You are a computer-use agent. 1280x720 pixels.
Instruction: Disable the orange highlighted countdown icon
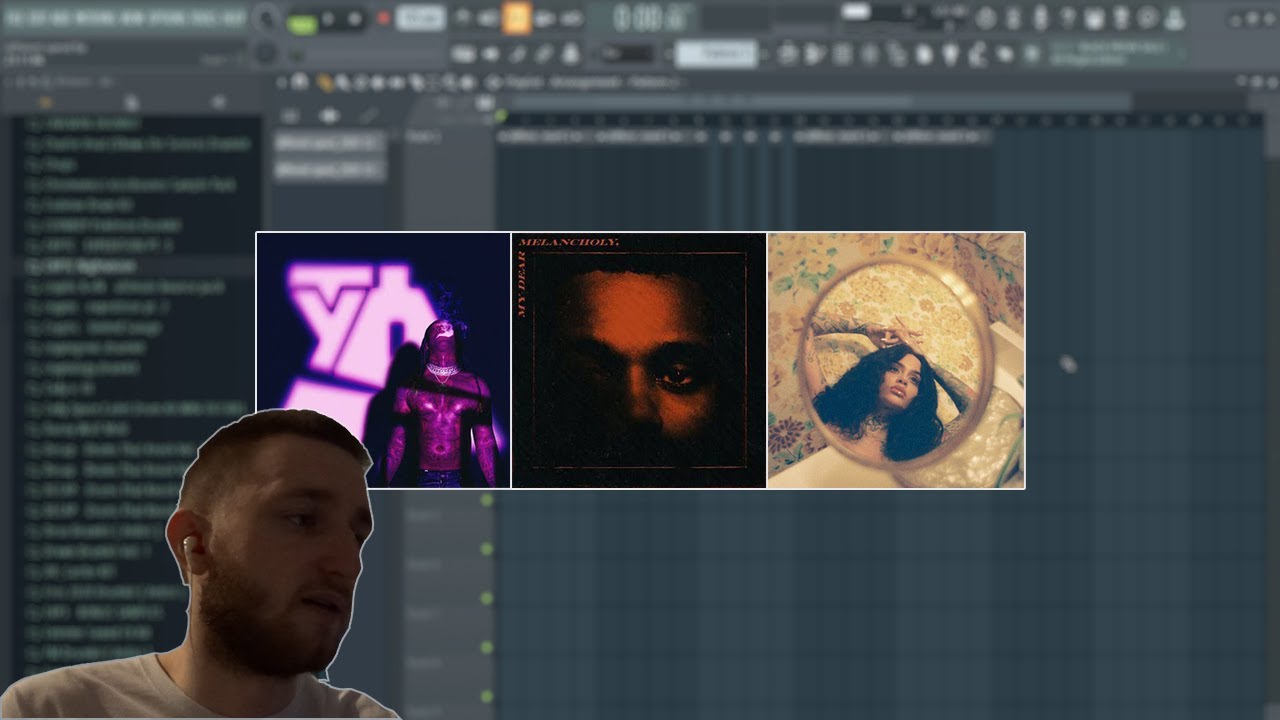(x=516, y=18)
